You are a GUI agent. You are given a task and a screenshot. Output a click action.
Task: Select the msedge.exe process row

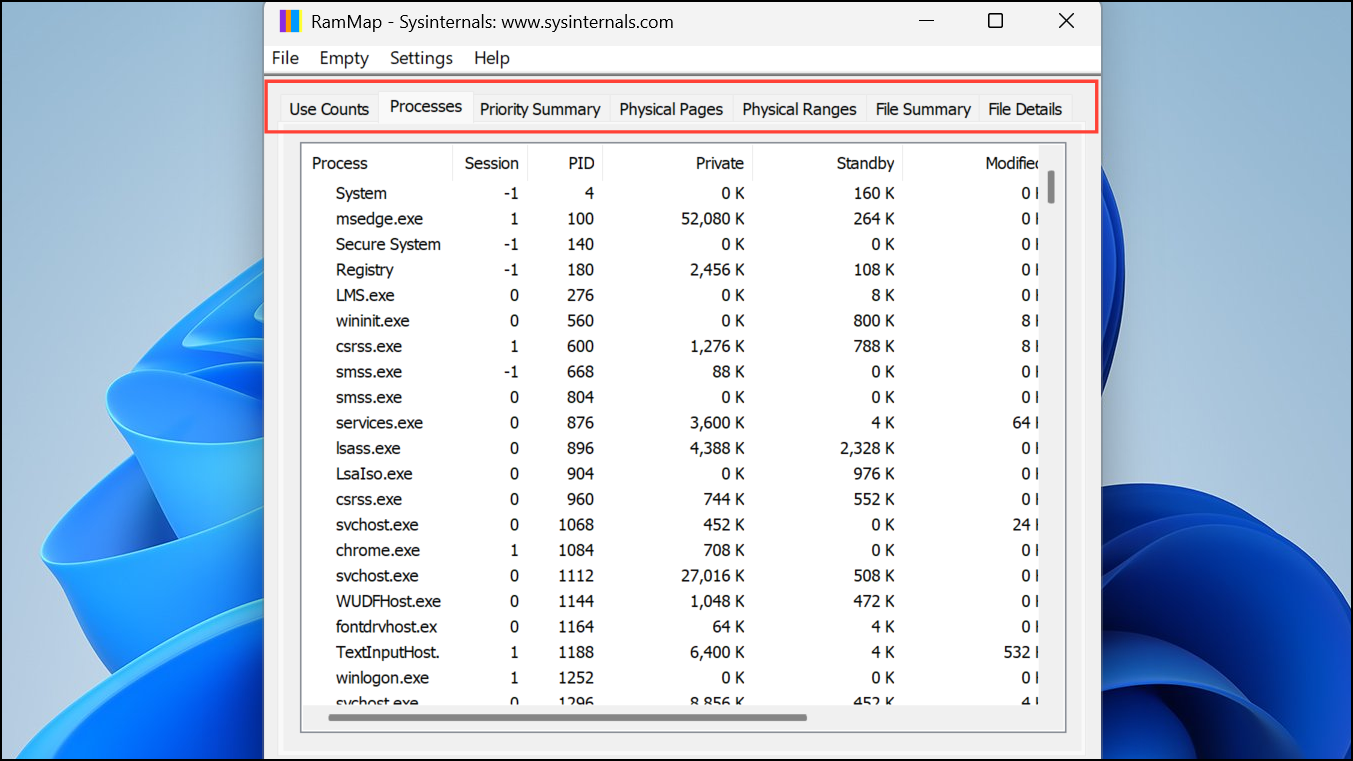pos(379,219)
